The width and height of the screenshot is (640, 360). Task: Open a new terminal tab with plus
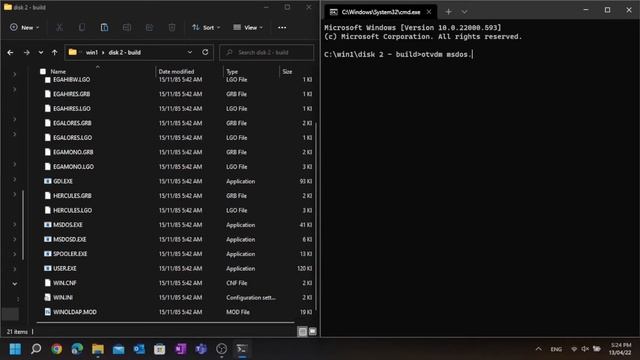point(448,12)
